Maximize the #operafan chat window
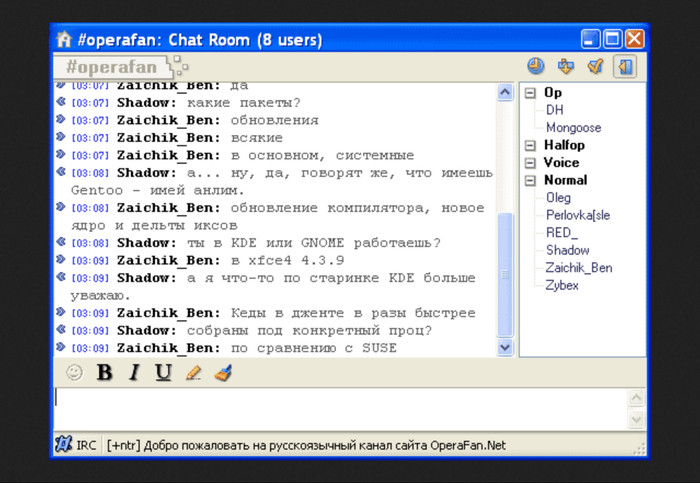Image resolution: width=700 pixels, height=483 pixels. pyautogui.click(x=612, y=39)
